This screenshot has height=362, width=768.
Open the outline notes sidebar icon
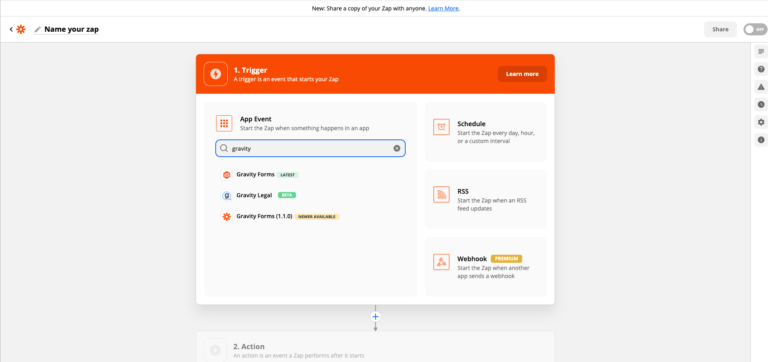pos(761,51)
